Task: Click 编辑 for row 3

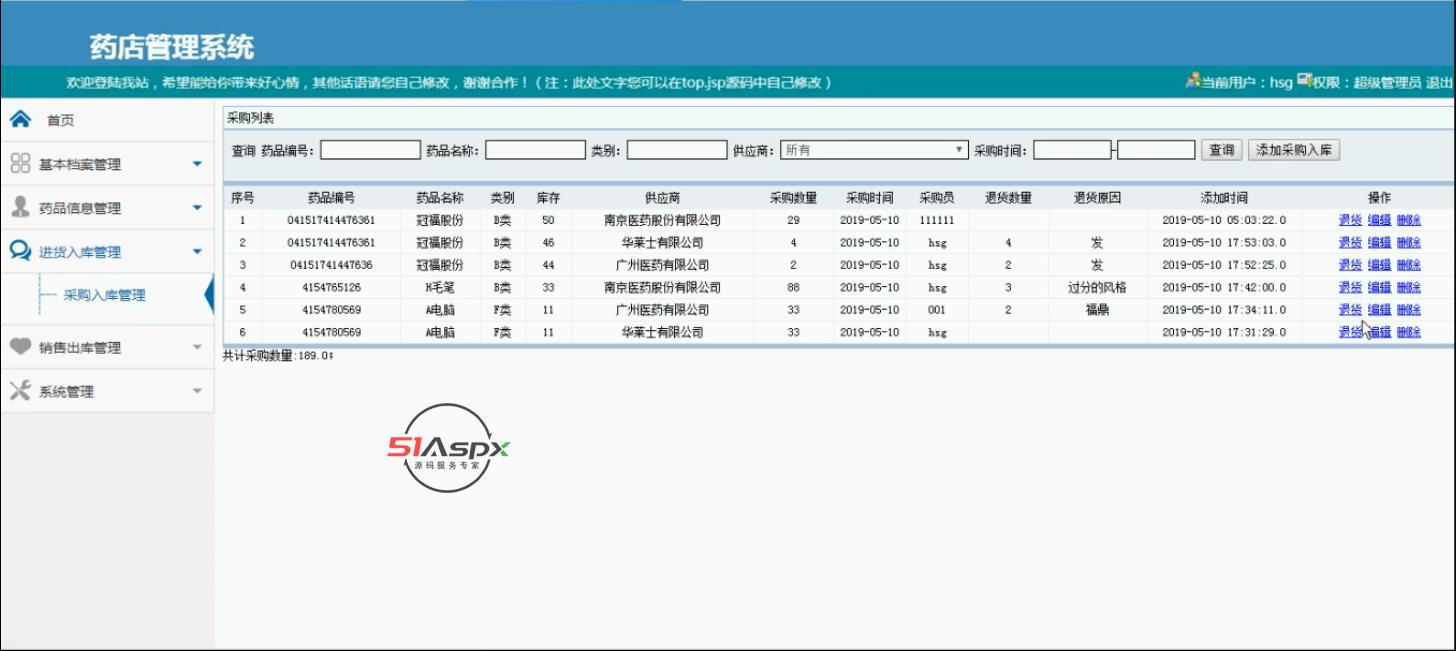Action: 1379,265
